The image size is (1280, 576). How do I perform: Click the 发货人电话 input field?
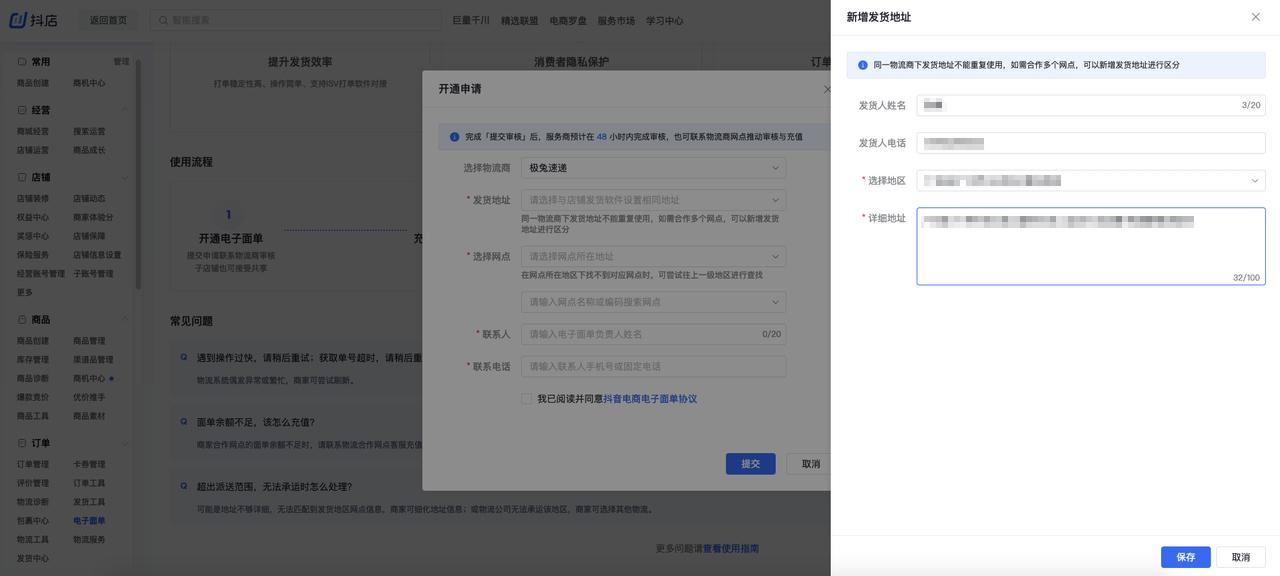(x=1090, y=143)
